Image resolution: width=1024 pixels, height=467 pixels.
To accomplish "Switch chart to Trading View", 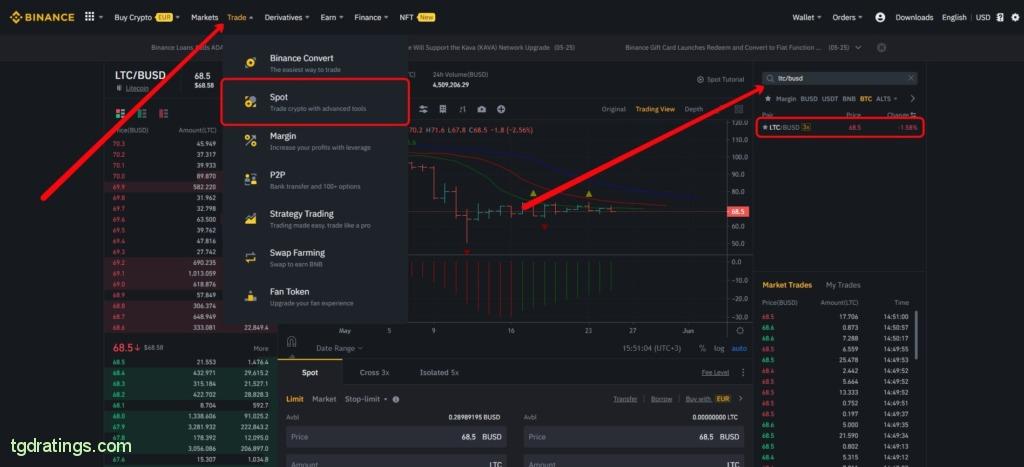I will pyautogui.click(x=655, y=109).
